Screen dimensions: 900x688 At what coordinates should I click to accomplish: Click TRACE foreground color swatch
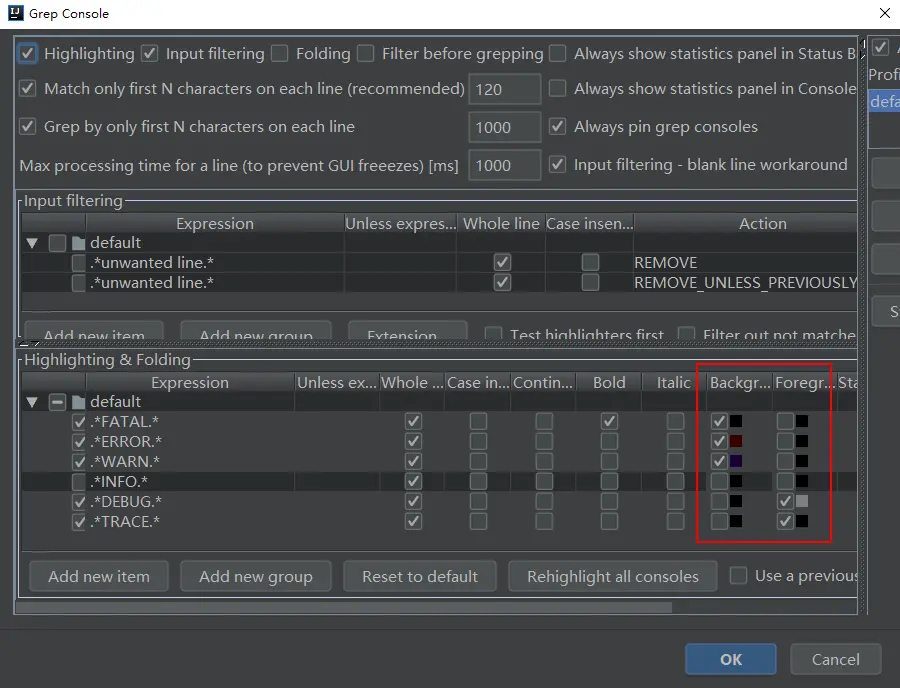pyautogui.click(x=802, y=521)
